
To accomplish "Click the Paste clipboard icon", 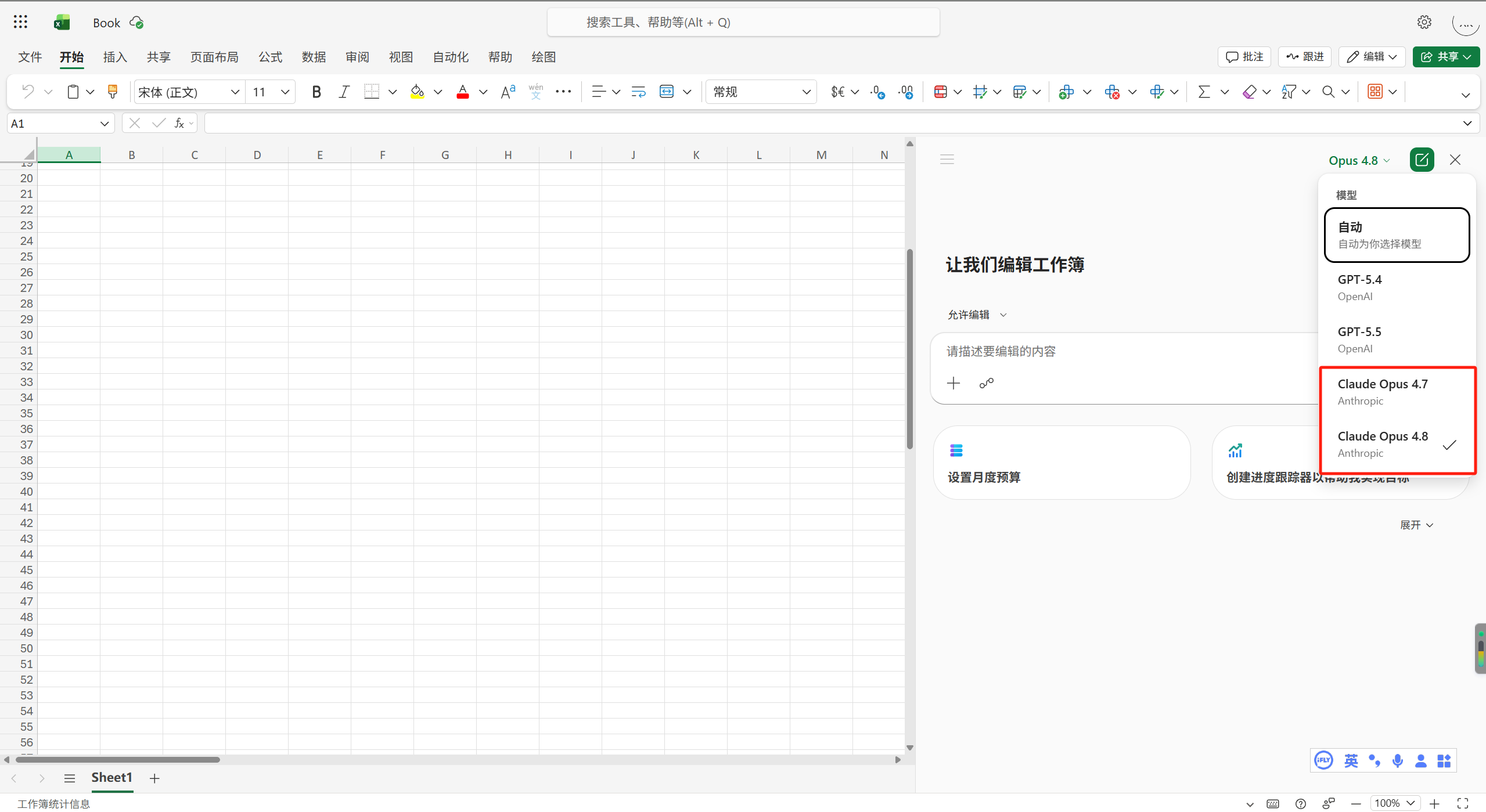I will 73,92.
